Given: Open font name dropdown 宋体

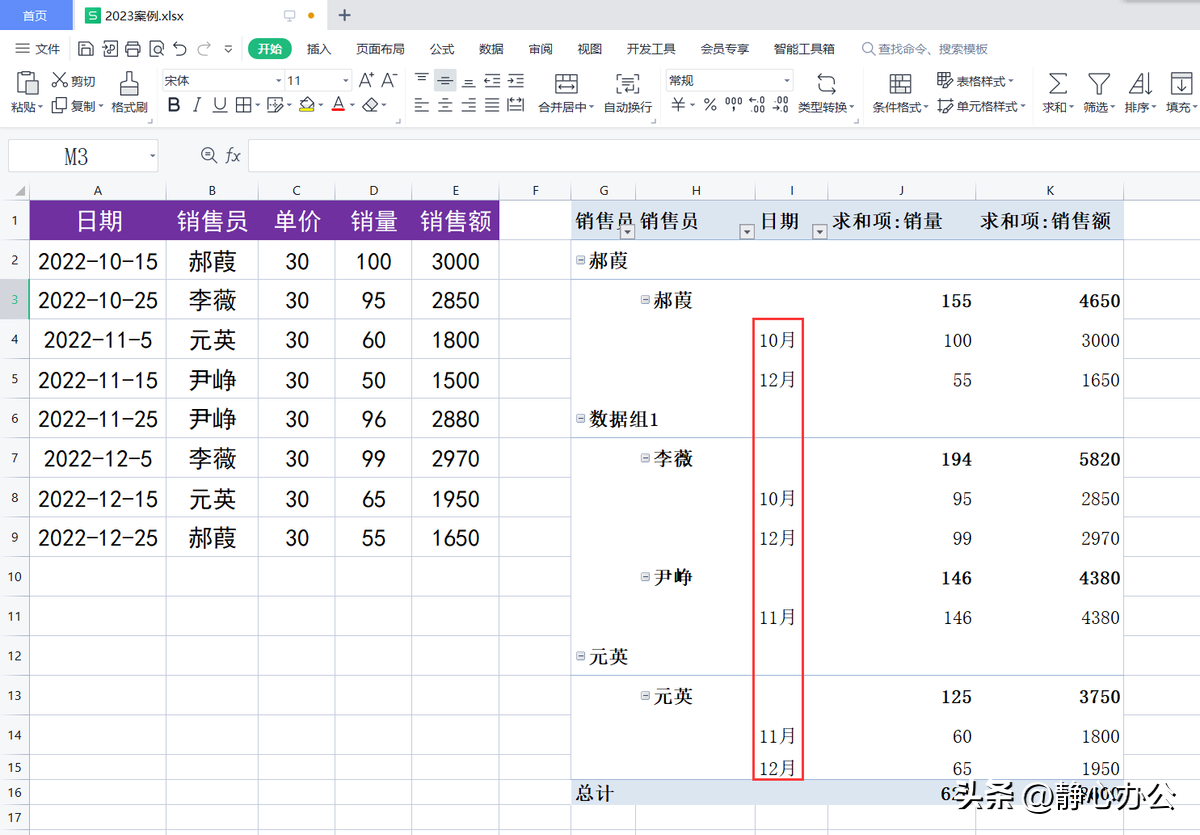Looking at the screenshot, I should click(279, 80).
